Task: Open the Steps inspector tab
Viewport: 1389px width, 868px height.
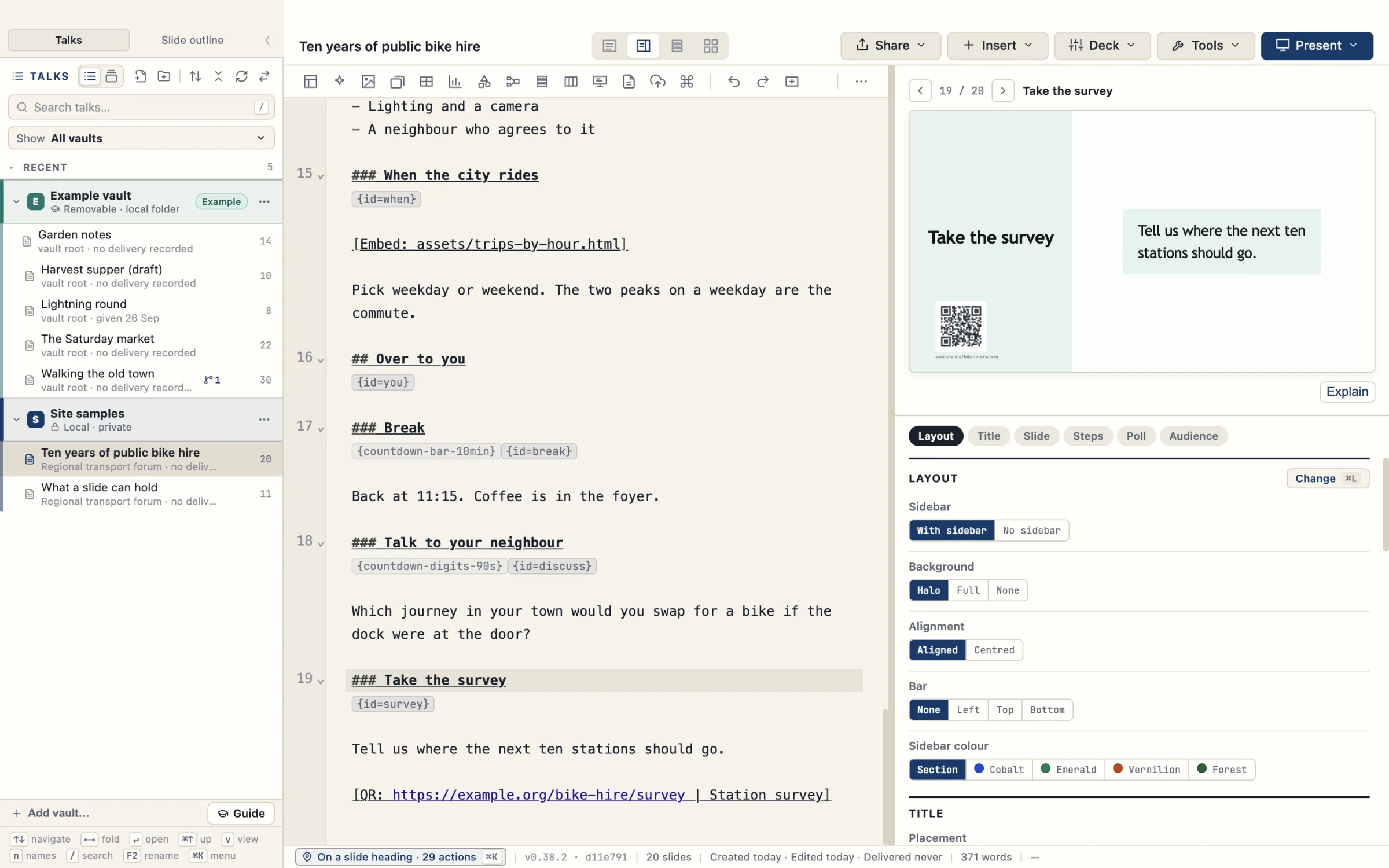Action: [1087, 436]
